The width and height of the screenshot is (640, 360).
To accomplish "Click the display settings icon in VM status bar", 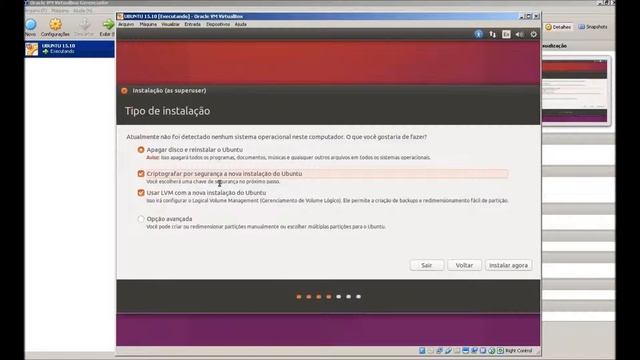I will 466,351.
